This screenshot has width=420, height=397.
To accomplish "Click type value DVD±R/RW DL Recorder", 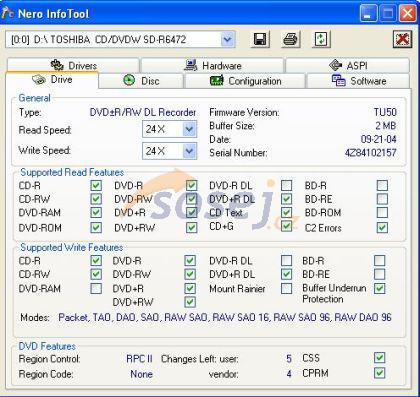I will point(143,112).
